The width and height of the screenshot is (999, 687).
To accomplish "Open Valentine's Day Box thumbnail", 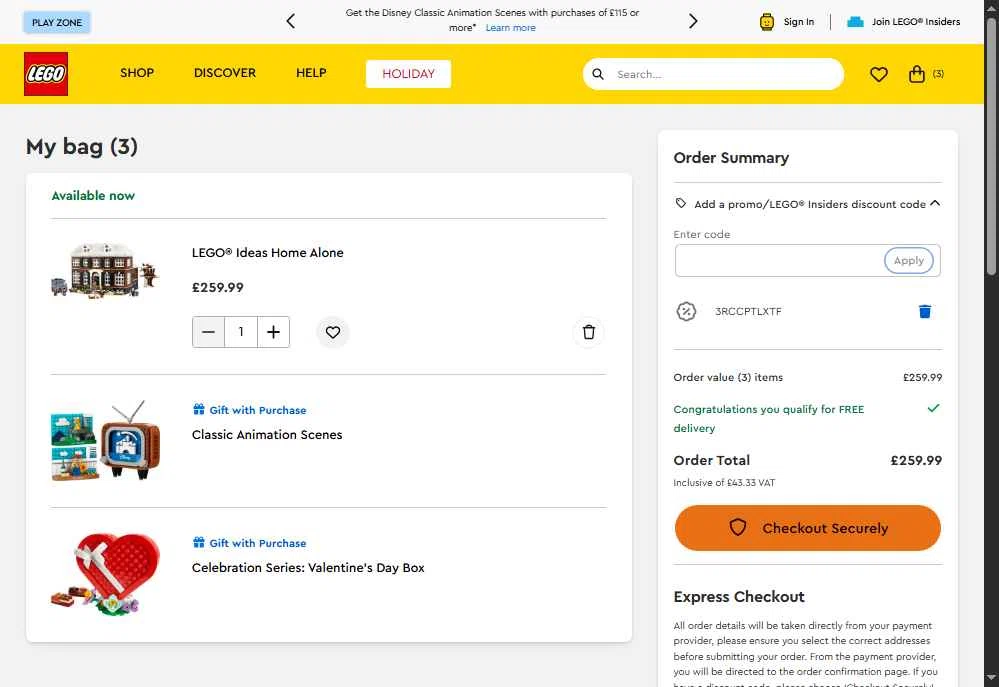I will [x=105, y=574].
